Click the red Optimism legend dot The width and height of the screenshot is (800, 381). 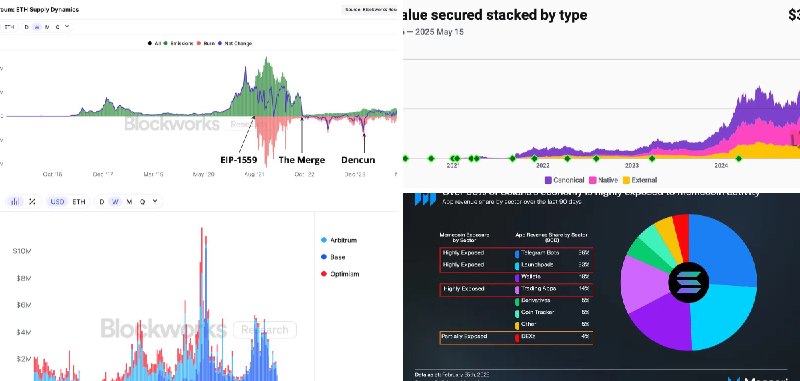click(x=324, y=274)
